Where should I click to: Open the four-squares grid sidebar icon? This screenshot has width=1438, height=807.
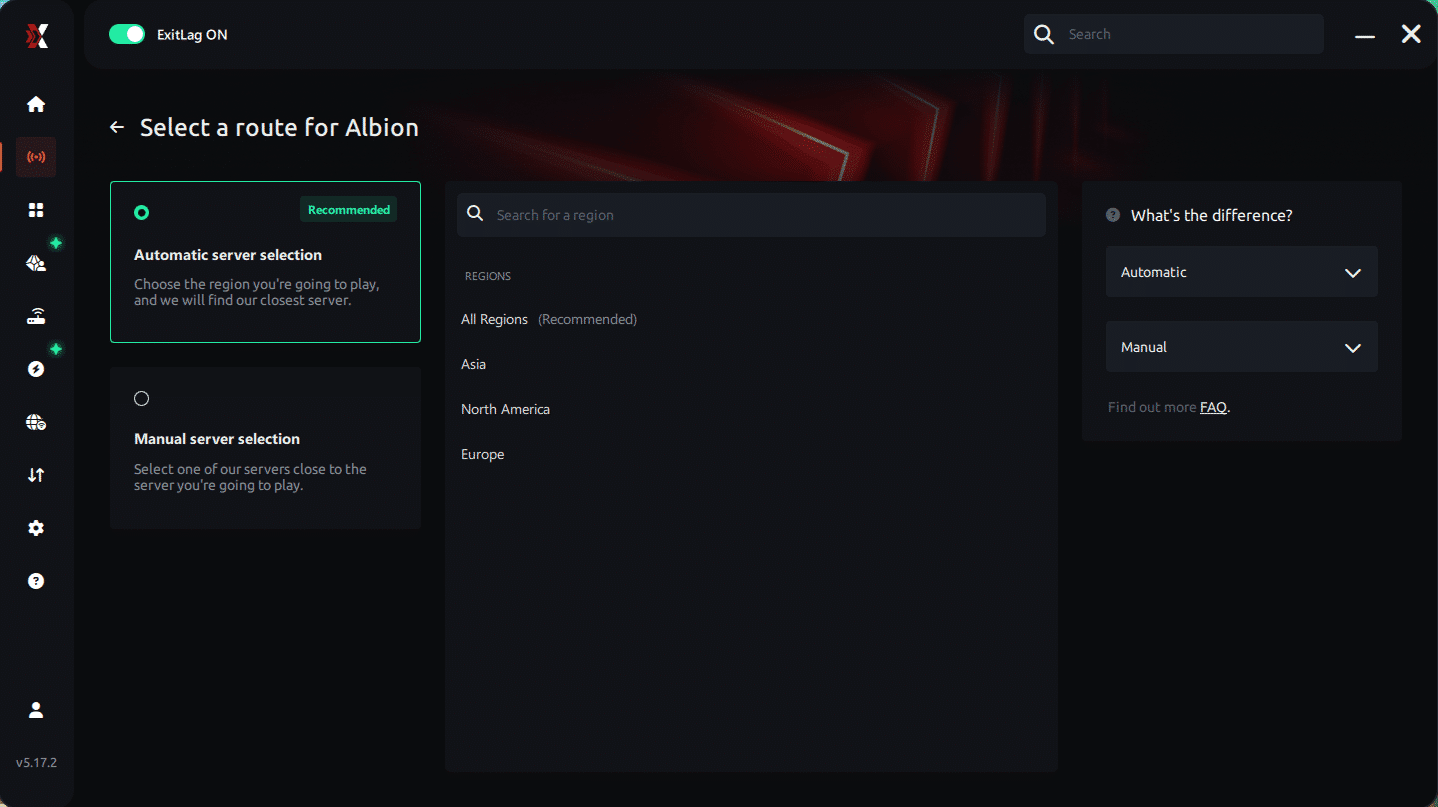(x=36, y=210)
